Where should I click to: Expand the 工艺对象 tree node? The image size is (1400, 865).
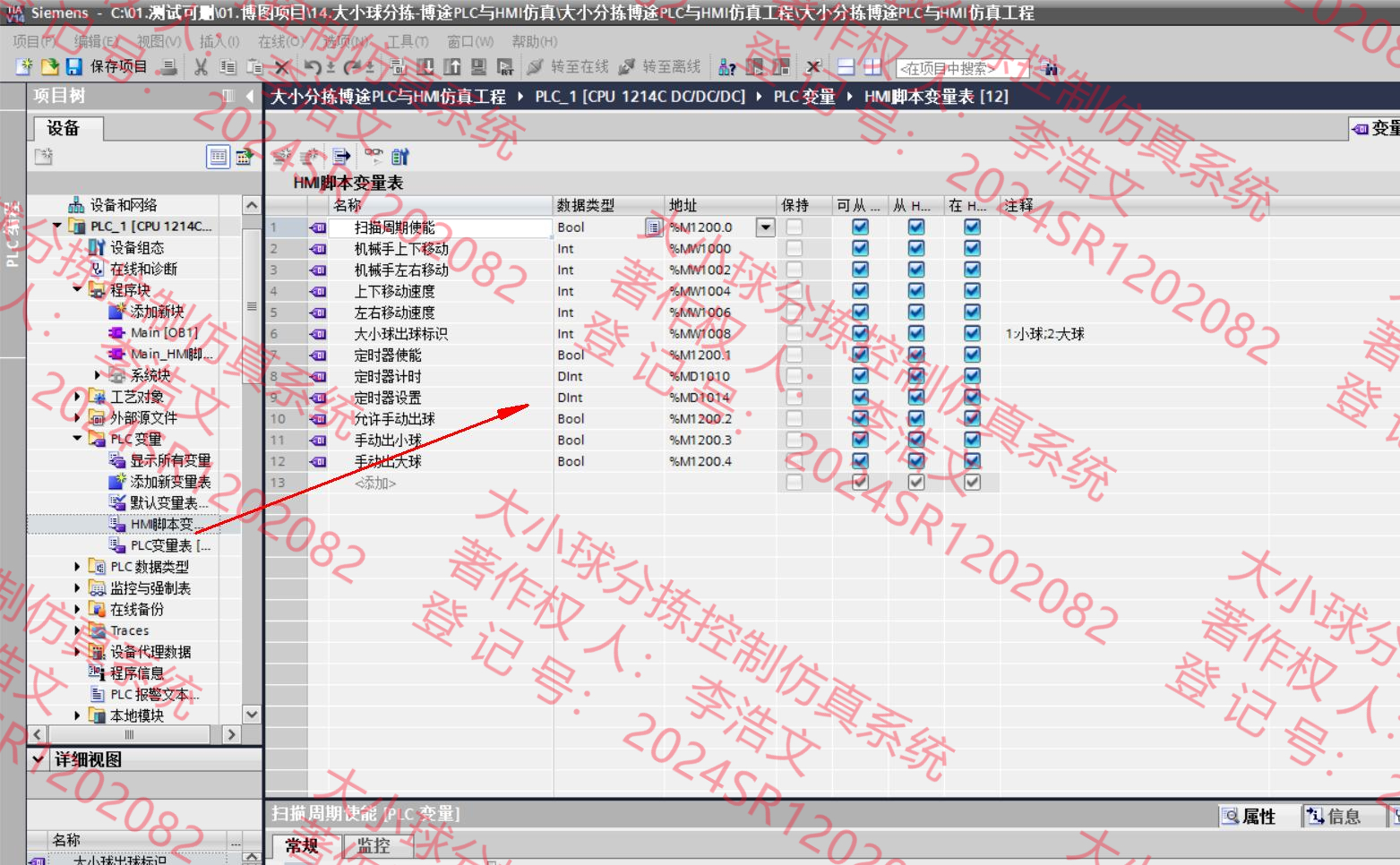click(77, 396)
